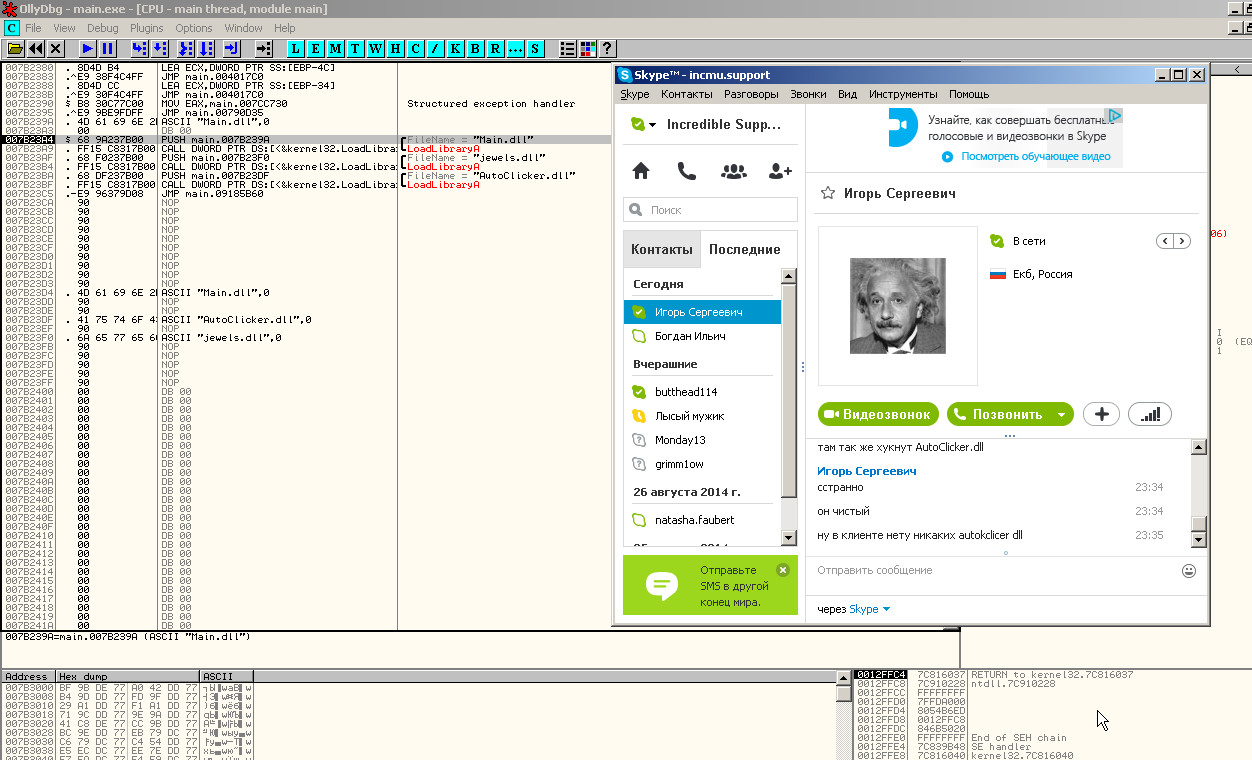Open Skype status dropdown near Incredible Supp
The height and width of the screenshot is (760, 1252).
coord(652,125)
